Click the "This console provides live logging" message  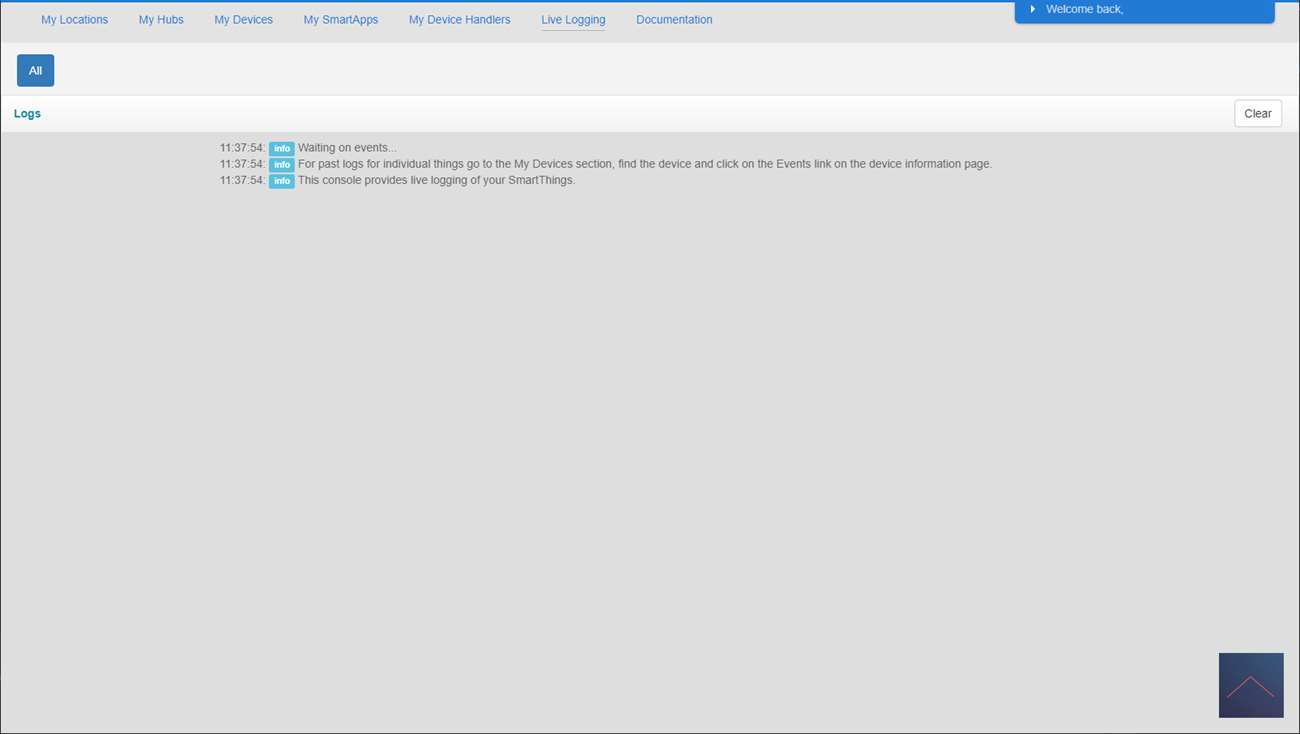tap(436, 180)
